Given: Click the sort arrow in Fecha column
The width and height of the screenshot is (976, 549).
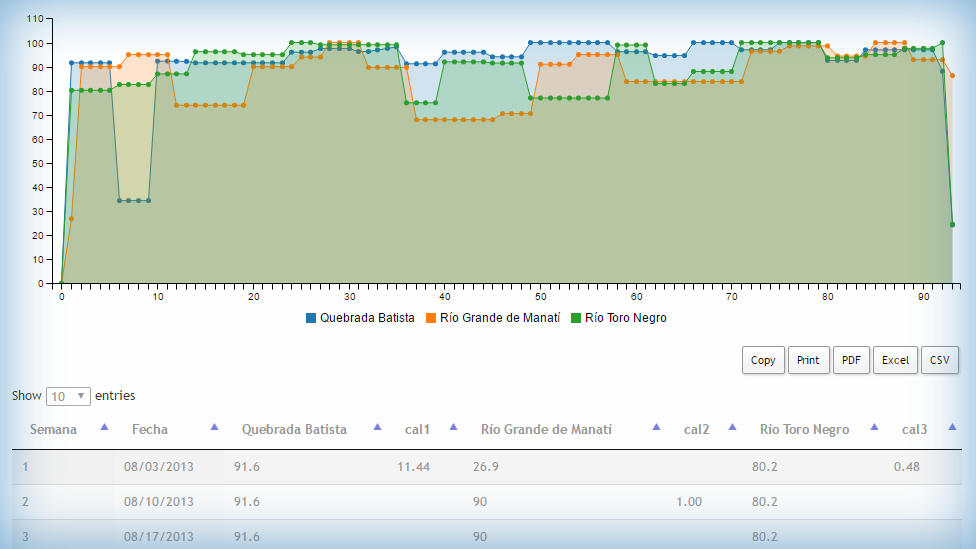Looking at the screenshot, I should (214, 428).
